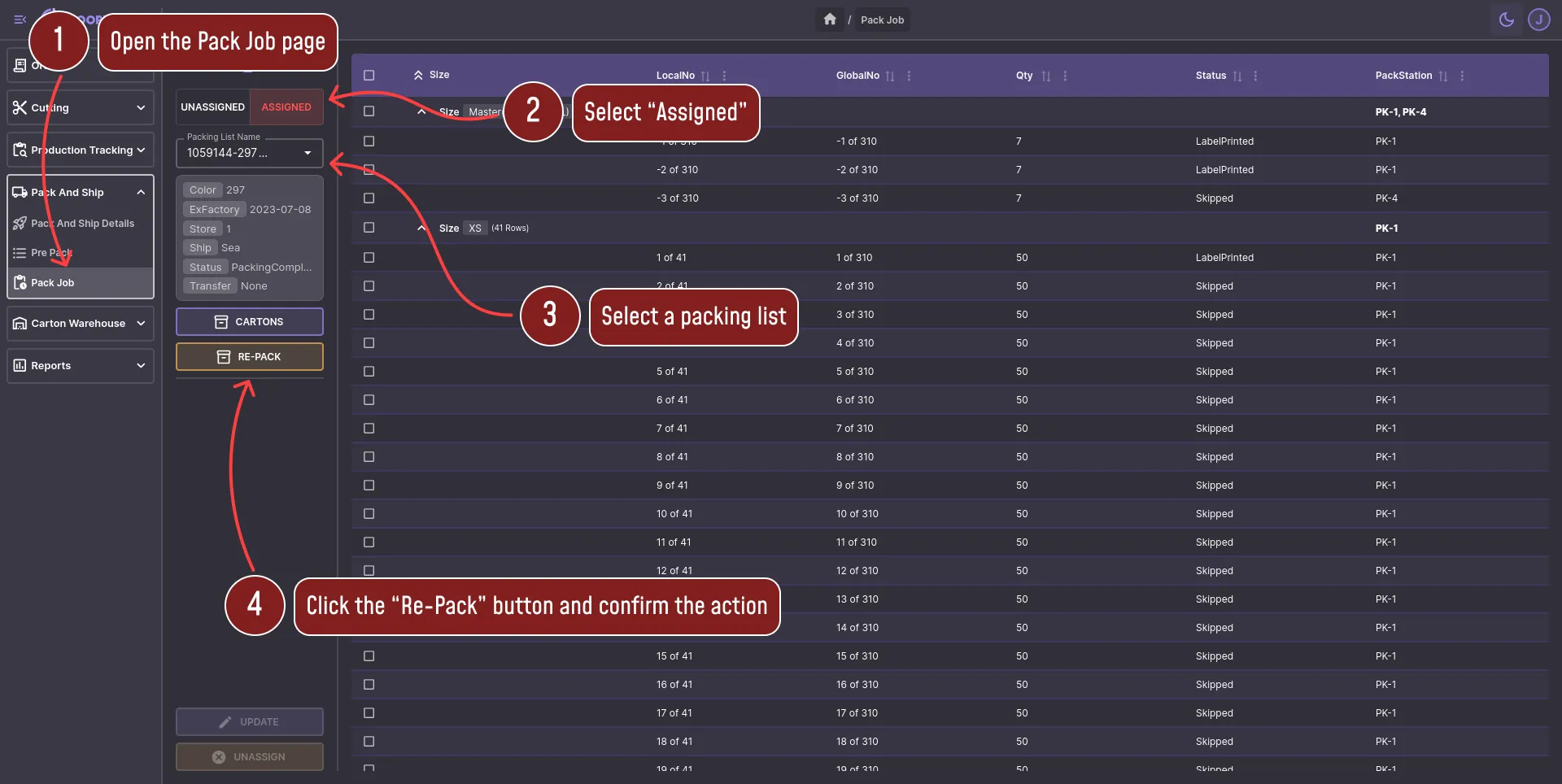Click the home icon in breadcrumb
This screenshot has height=784, width=1562.
(829, 20)
